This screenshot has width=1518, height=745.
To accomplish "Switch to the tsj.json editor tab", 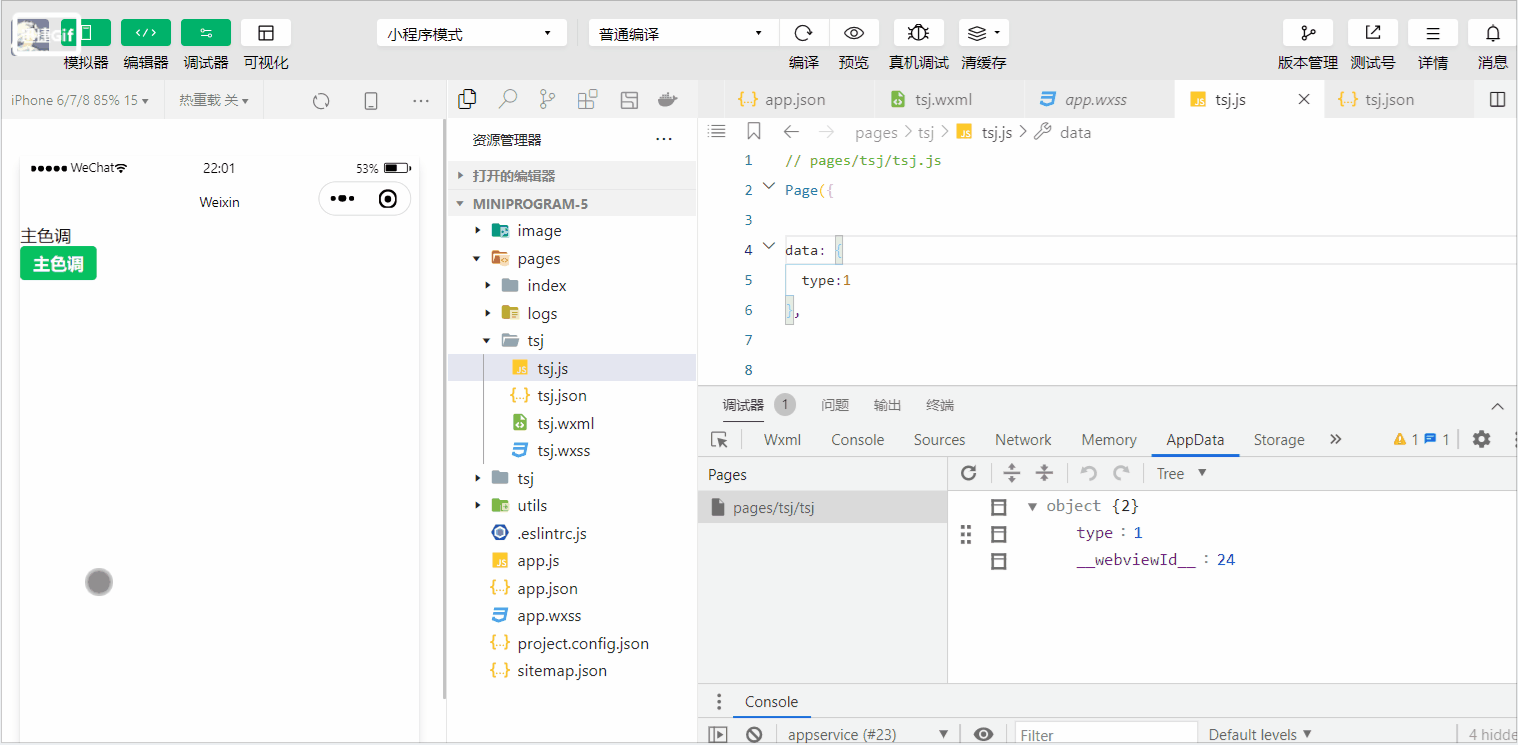I will pyautogui.click(x=1399, y=99).
